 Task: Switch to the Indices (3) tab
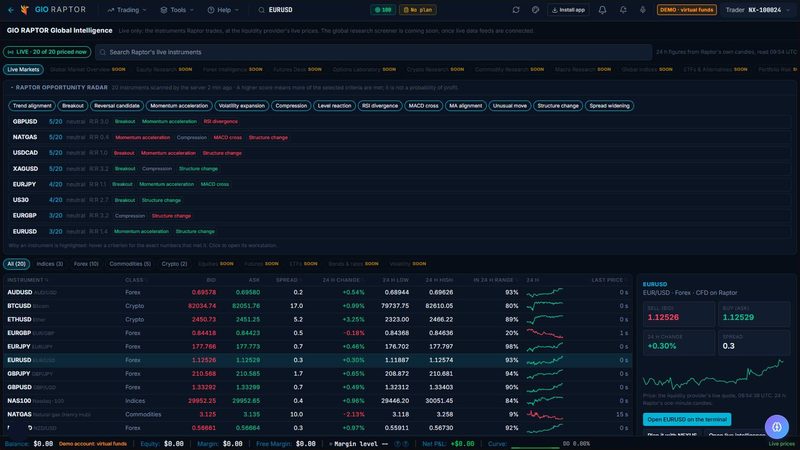(49, 264)
